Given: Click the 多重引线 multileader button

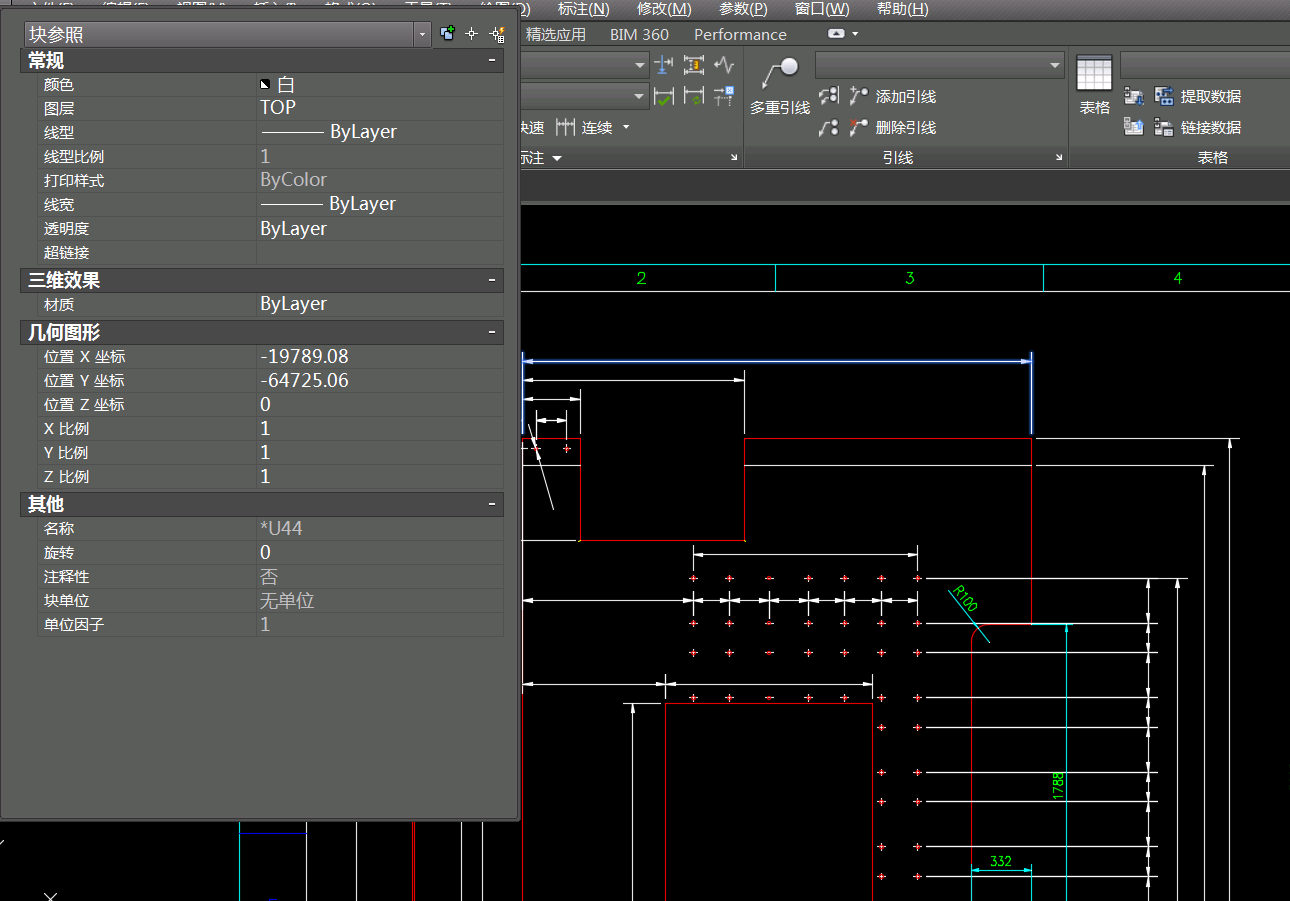Looking at the screenshot, I should 780,87.
